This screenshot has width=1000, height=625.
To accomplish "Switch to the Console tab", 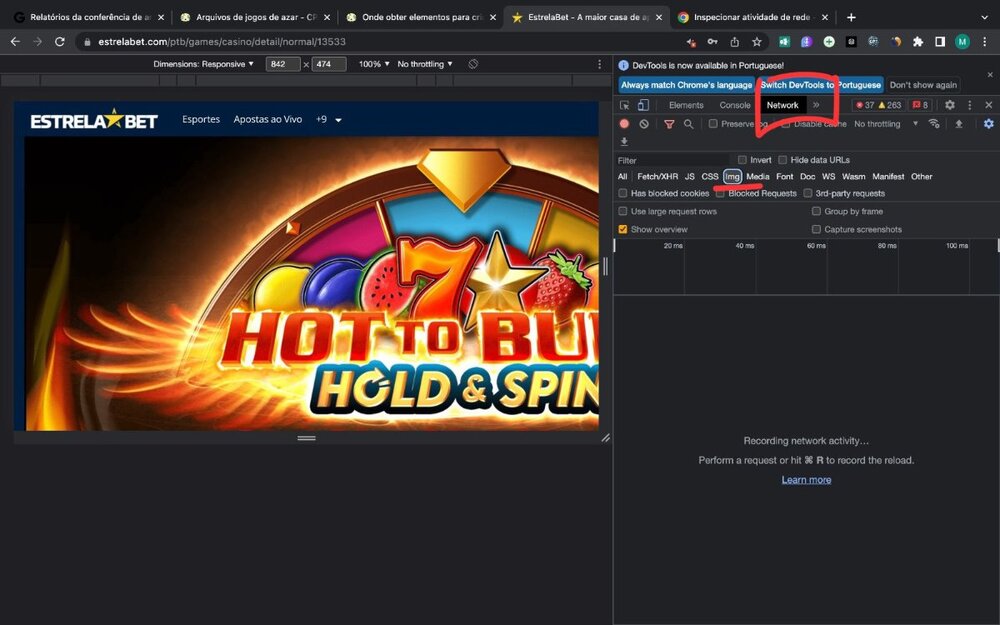I will click(735, 105).
